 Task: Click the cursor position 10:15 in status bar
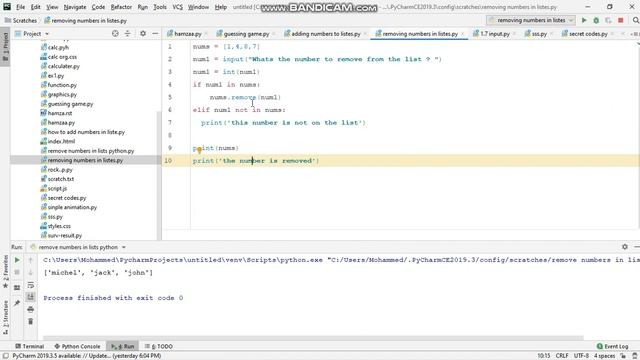[544, 356]
